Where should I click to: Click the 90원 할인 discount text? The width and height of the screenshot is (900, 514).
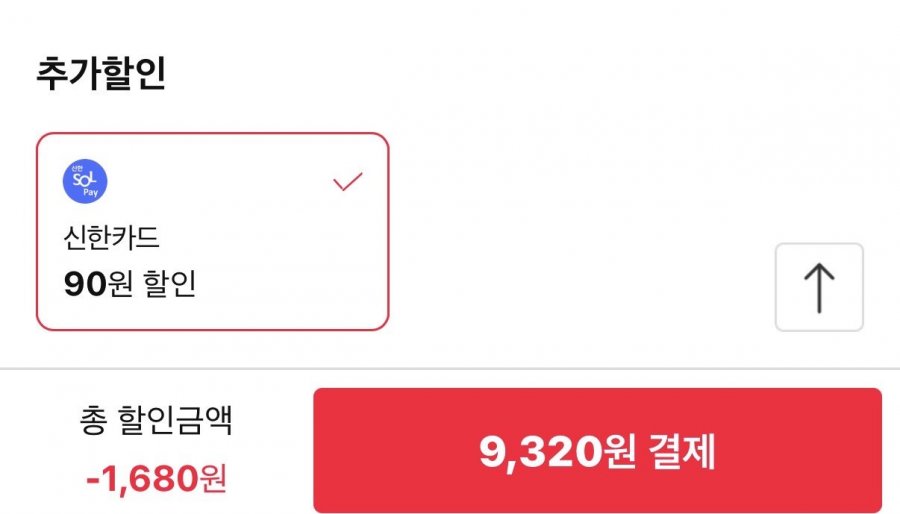[x=130, y=285]
